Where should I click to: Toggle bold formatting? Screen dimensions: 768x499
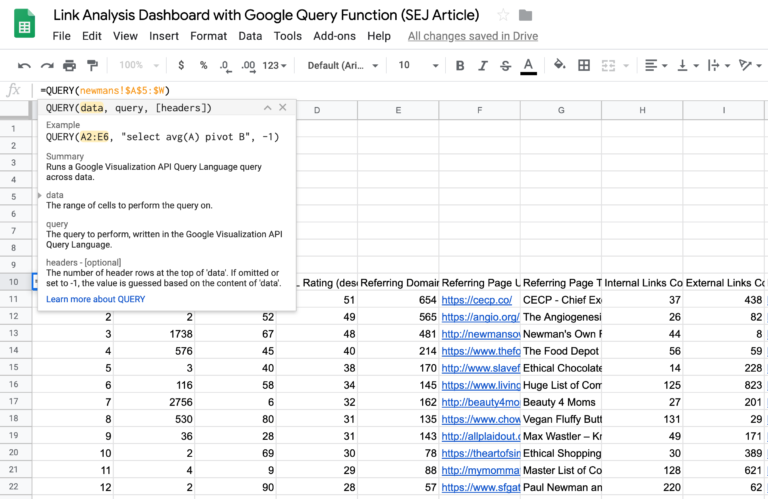tap(460, 66)
